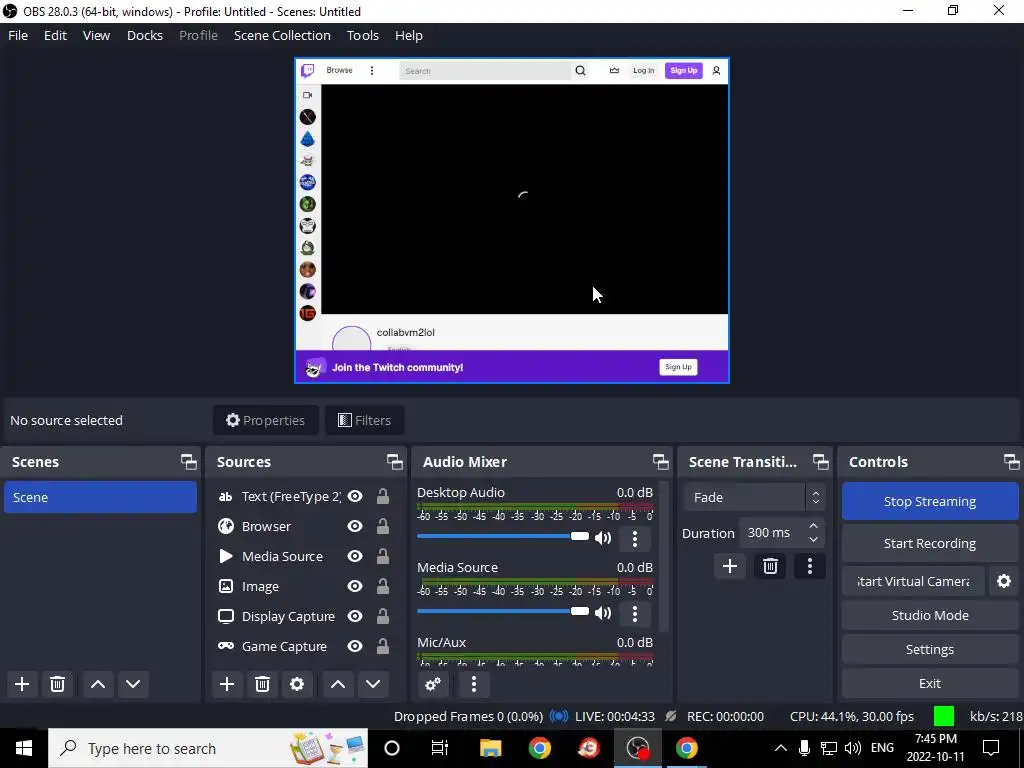The height and width of the screenshot is (768, 1024).
Task: Undock the Scene Transitions panel
Action: click(820, 462)
